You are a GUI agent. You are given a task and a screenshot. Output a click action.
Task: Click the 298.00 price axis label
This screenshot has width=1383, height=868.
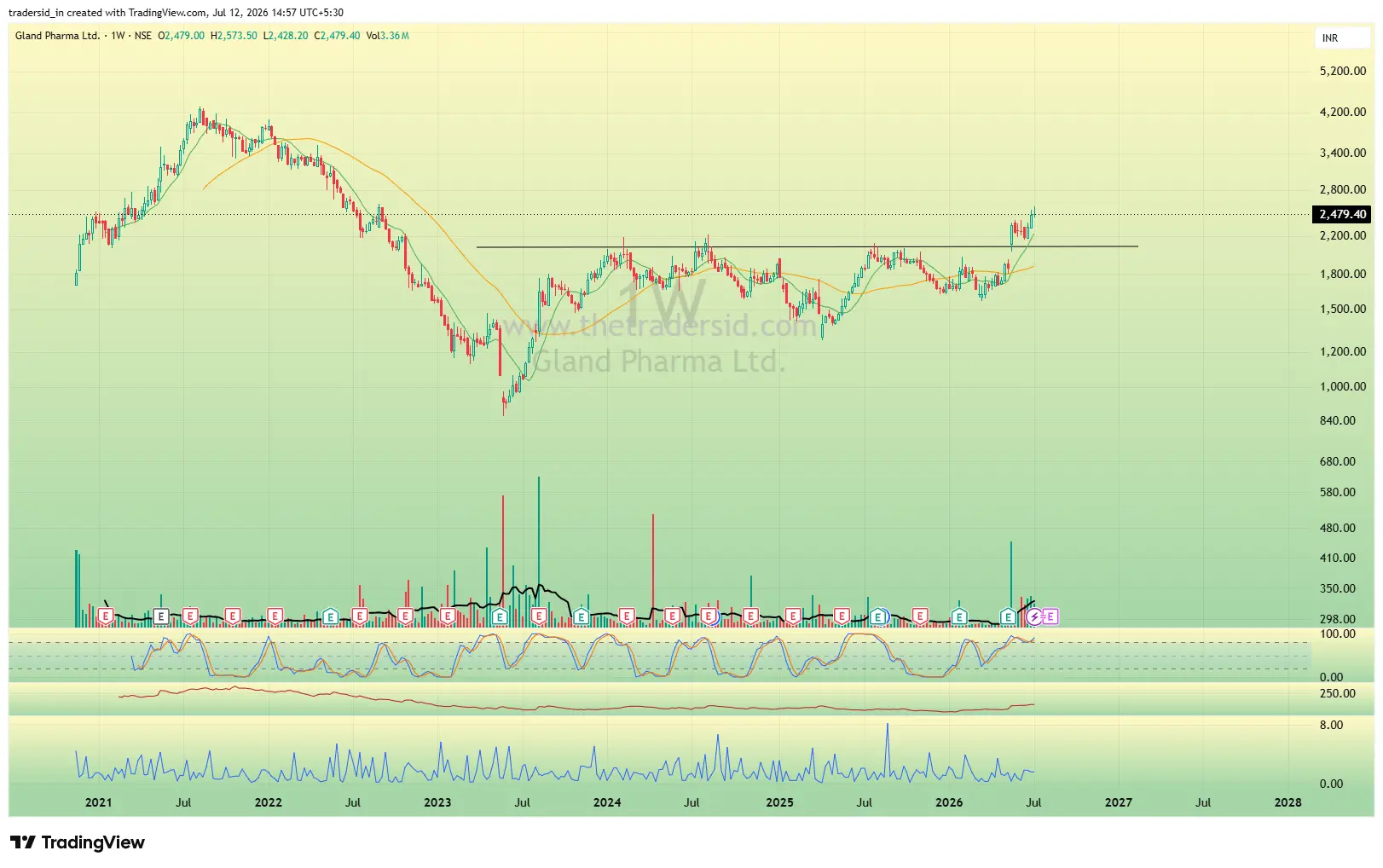(x=1338, y=619)
